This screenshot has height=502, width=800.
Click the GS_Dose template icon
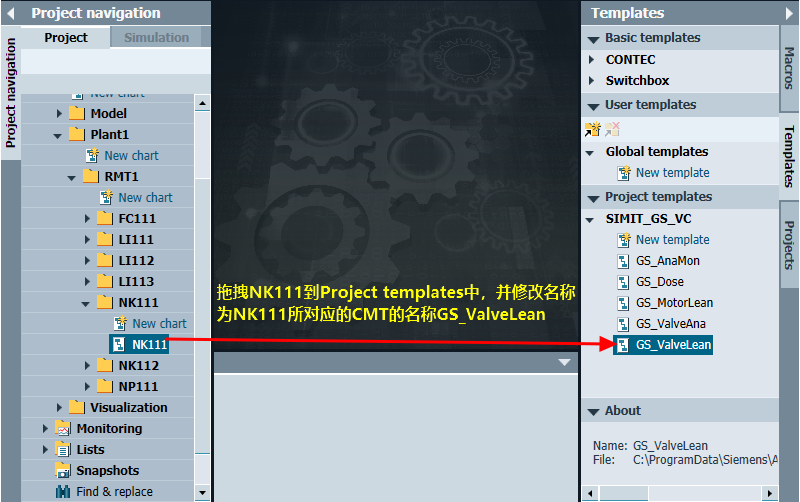[623, 282]
